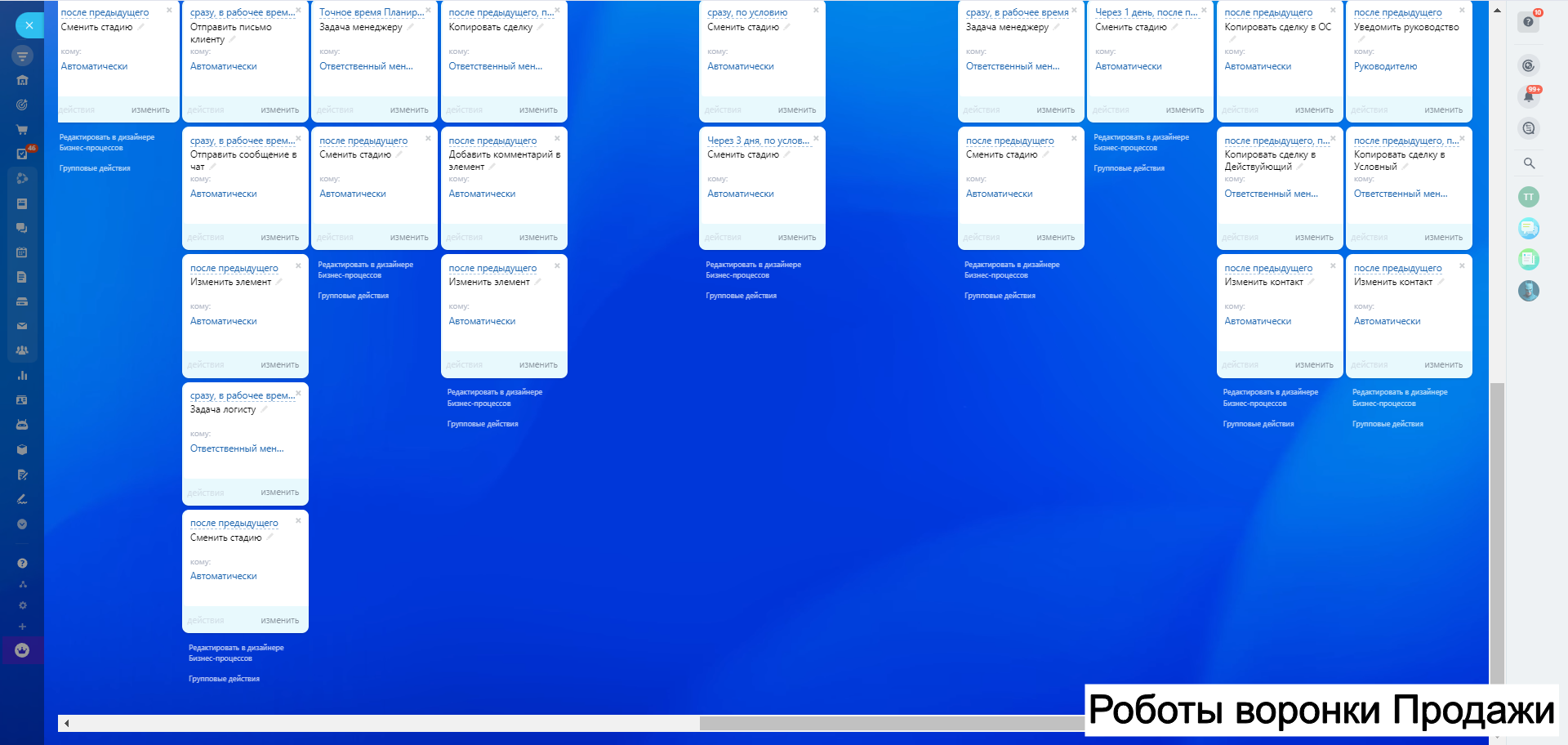Remove the Уведомить руководство robot
Screen dimensions: 1568x745
pos(1462,11)
